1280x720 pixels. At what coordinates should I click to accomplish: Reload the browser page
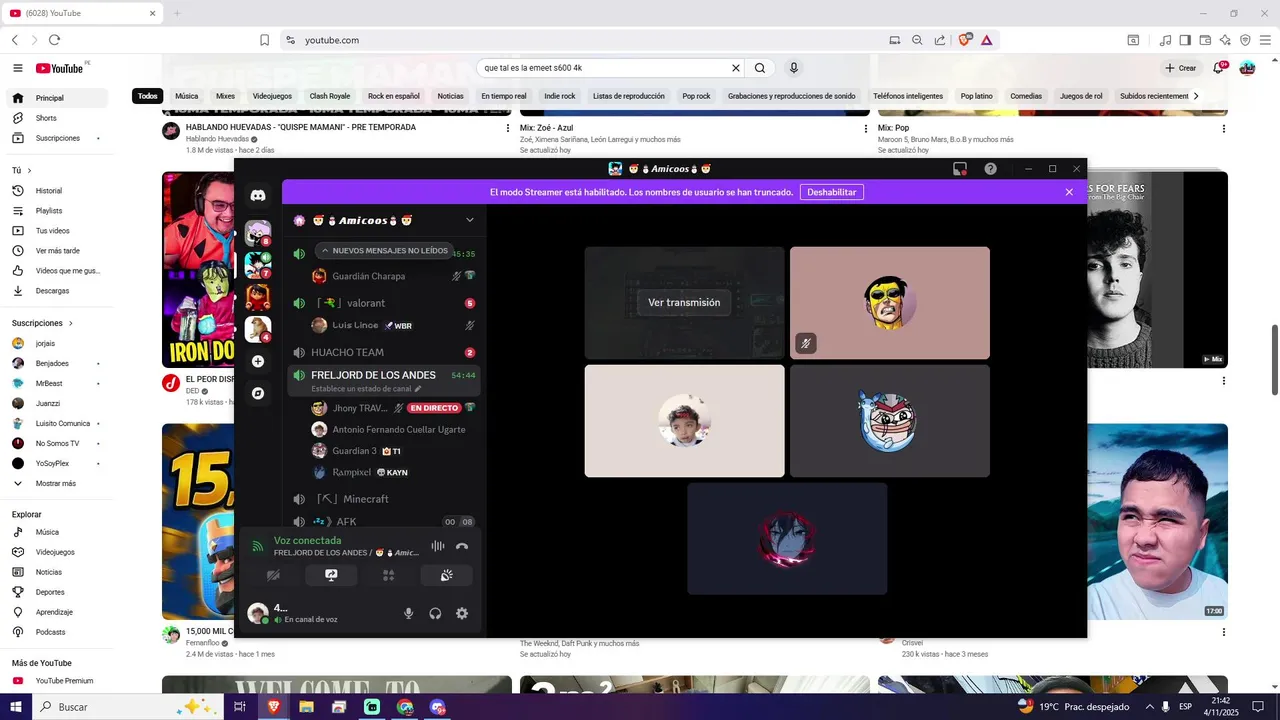click(x=54, y=40)
